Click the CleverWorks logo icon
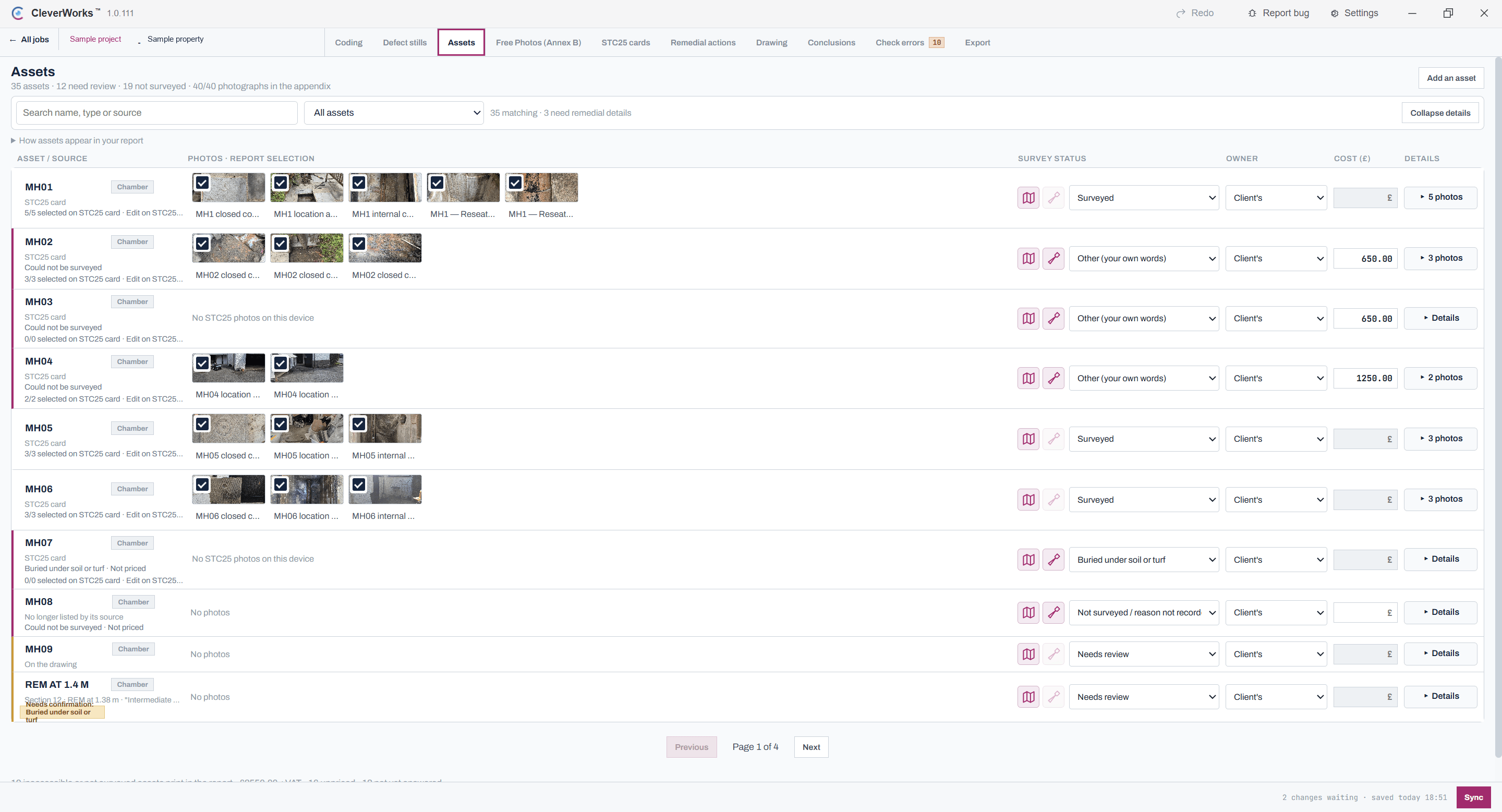This screenshot has height=812, width=1502. [18, 13]
